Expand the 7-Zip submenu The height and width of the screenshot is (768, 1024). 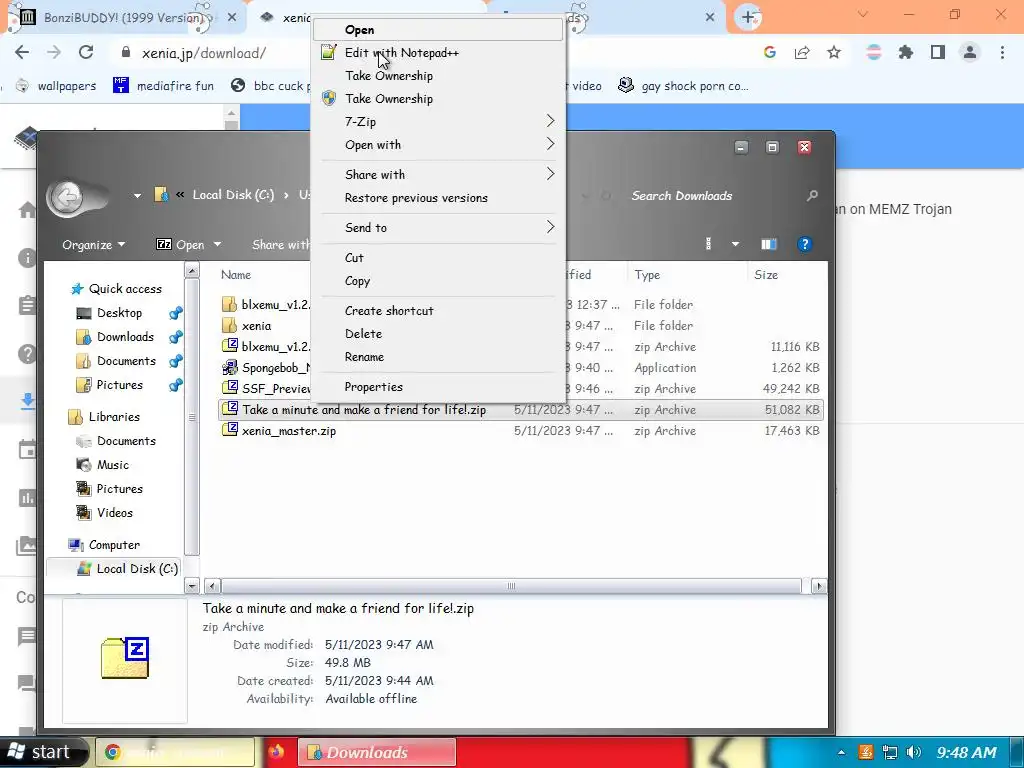point(438,121)
